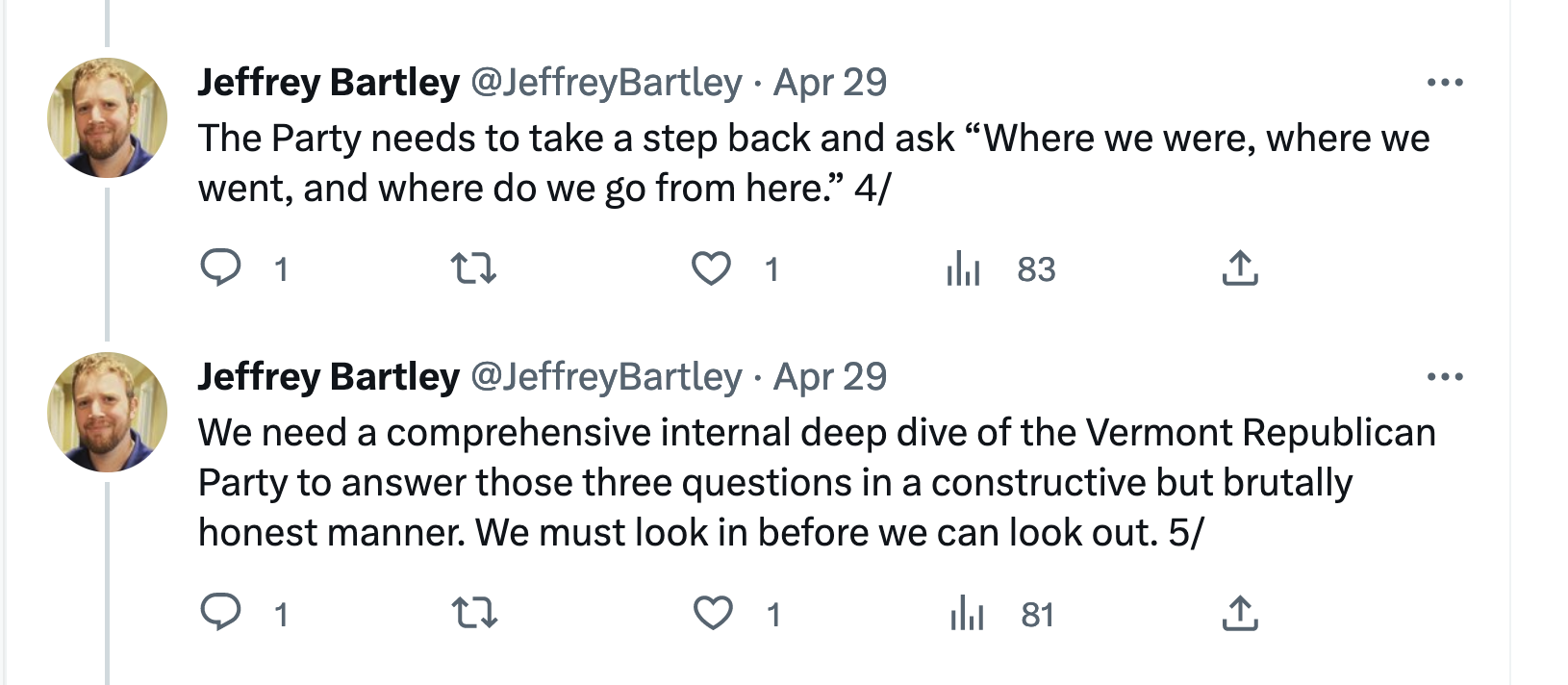Viewport: 1568px width, 685px height.
Task: View analytics showing 83 views
Action: pyautogui.click(x=963, y=268)
